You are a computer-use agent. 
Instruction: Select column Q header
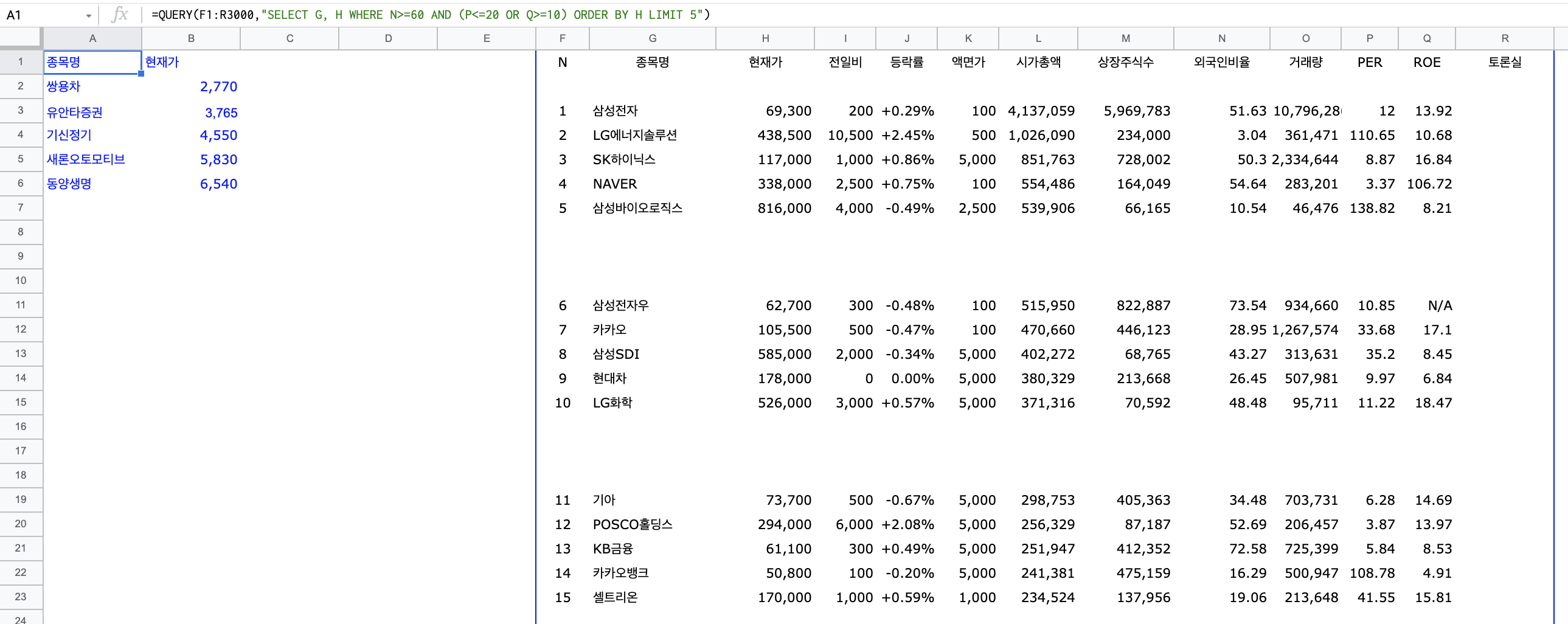point(1427,38)
